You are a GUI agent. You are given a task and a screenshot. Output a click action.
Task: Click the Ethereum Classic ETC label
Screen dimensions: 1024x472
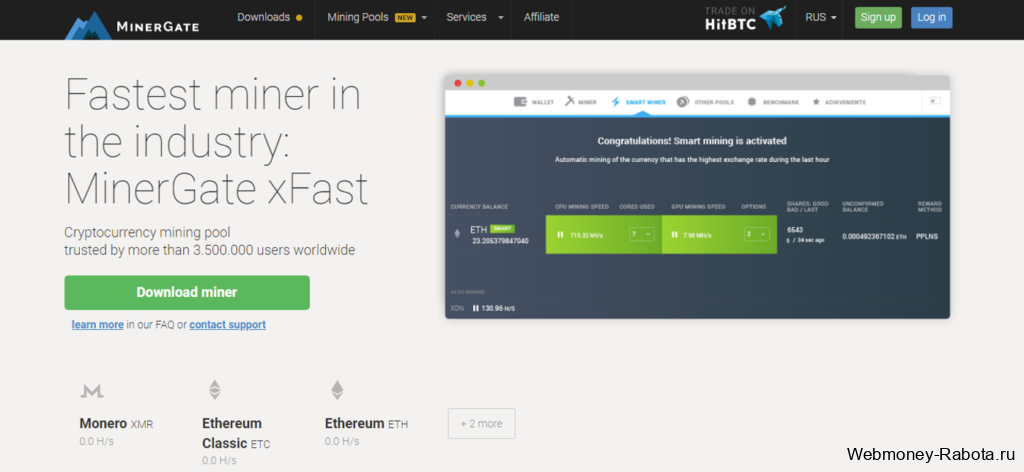point(236,433)
